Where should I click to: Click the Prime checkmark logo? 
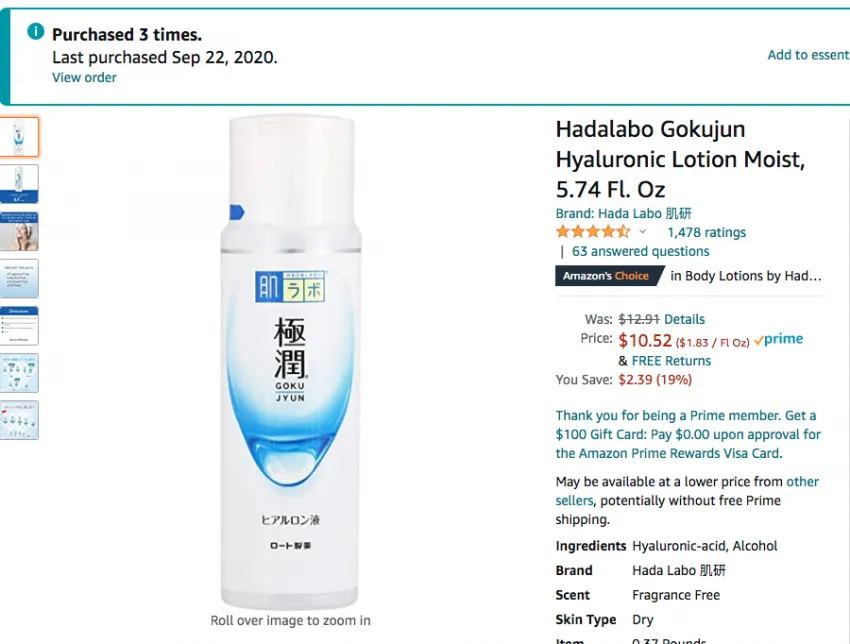778,339
